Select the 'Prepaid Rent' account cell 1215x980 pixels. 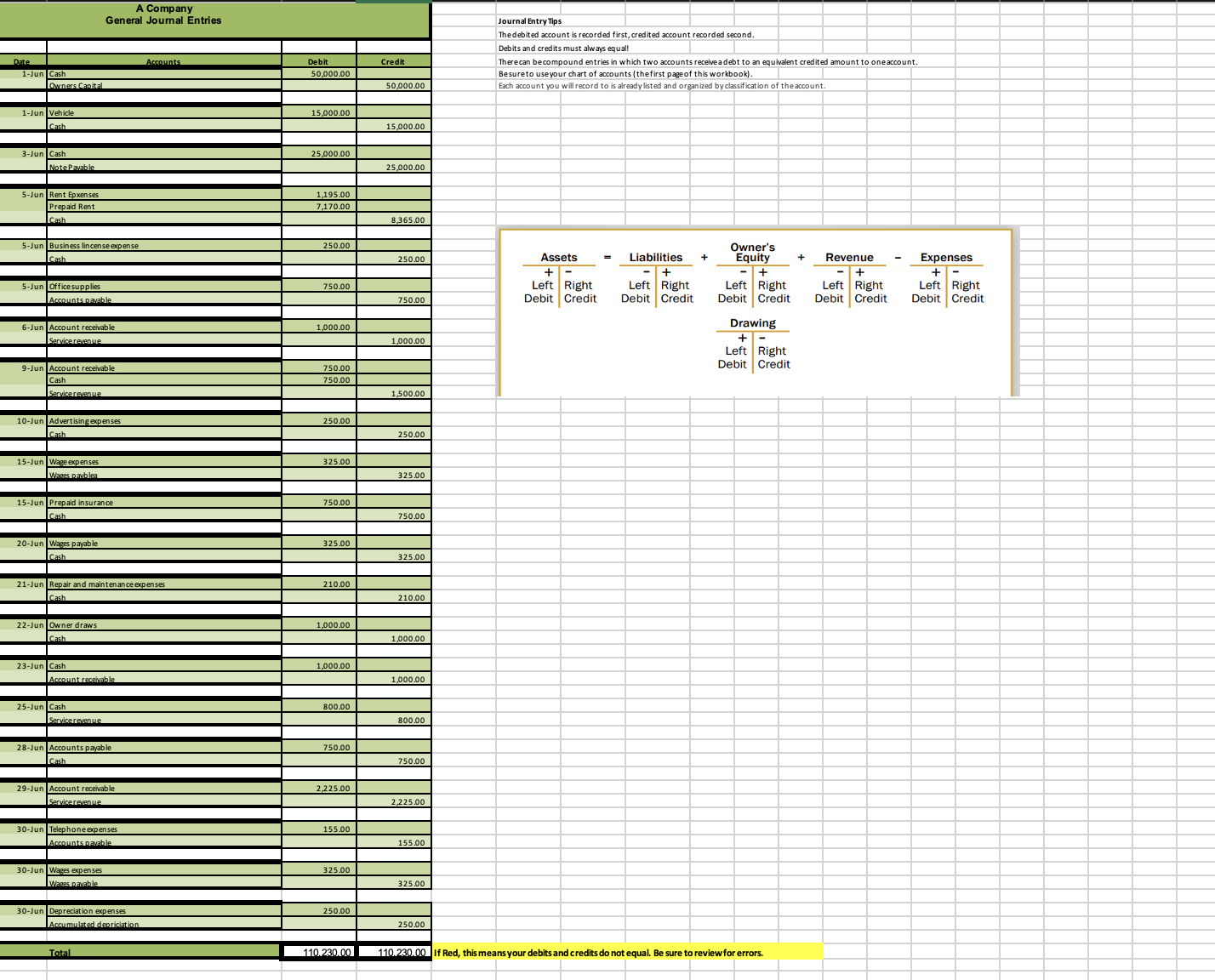(163, 207)
